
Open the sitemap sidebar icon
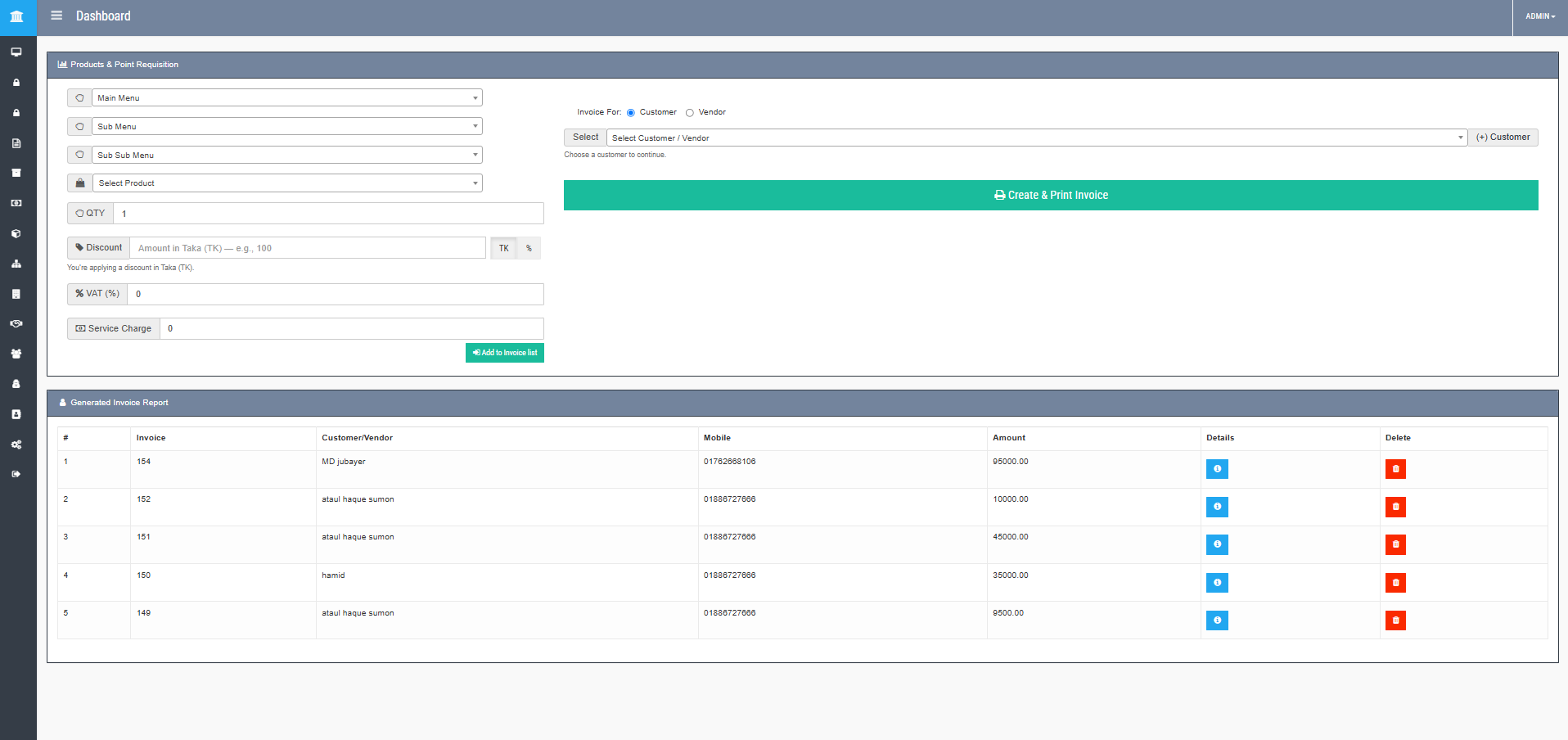point(16,264)
